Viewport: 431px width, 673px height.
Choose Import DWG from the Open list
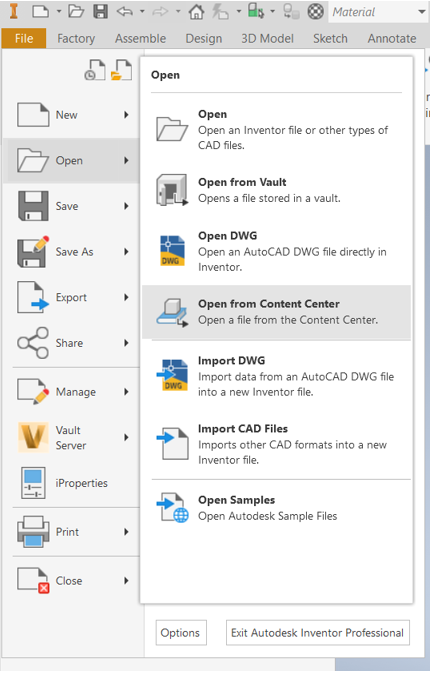pos(276,376)
